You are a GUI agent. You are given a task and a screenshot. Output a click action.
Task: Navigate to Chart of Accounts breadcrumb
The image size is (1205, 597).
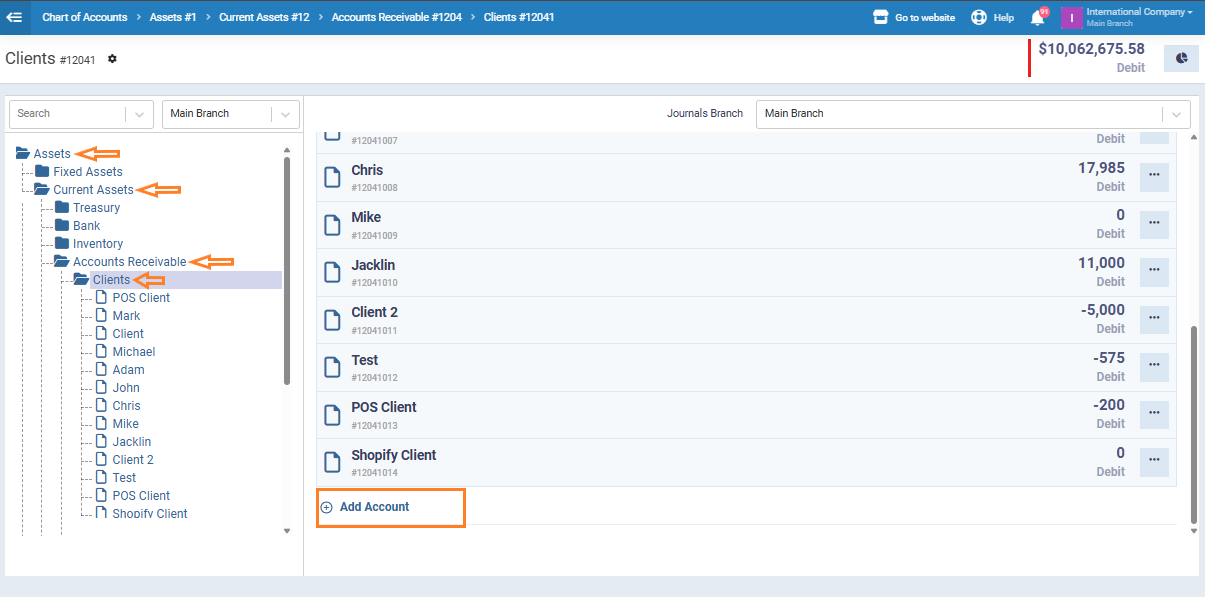(84, 17)
